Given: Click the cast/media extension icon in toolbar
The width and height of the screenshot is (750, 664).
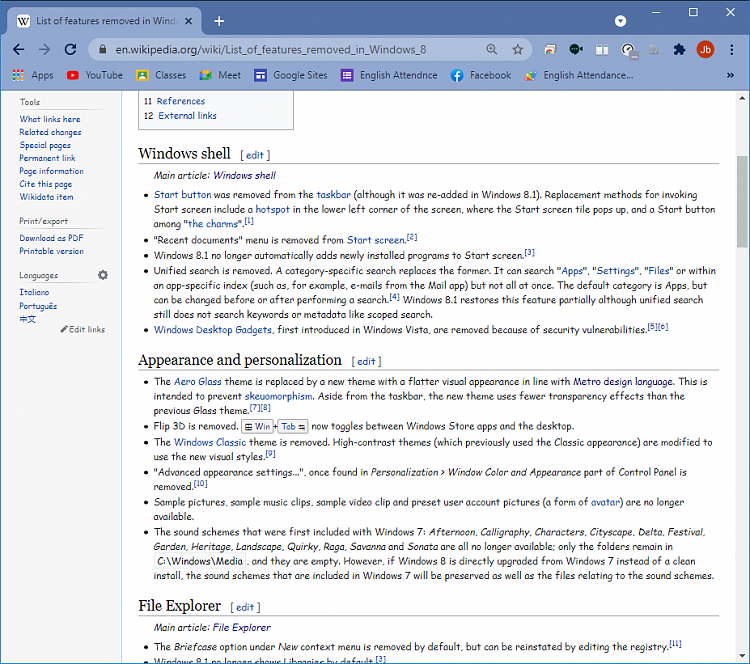Looking at the screenshot, I should click(x=550, y=49).
